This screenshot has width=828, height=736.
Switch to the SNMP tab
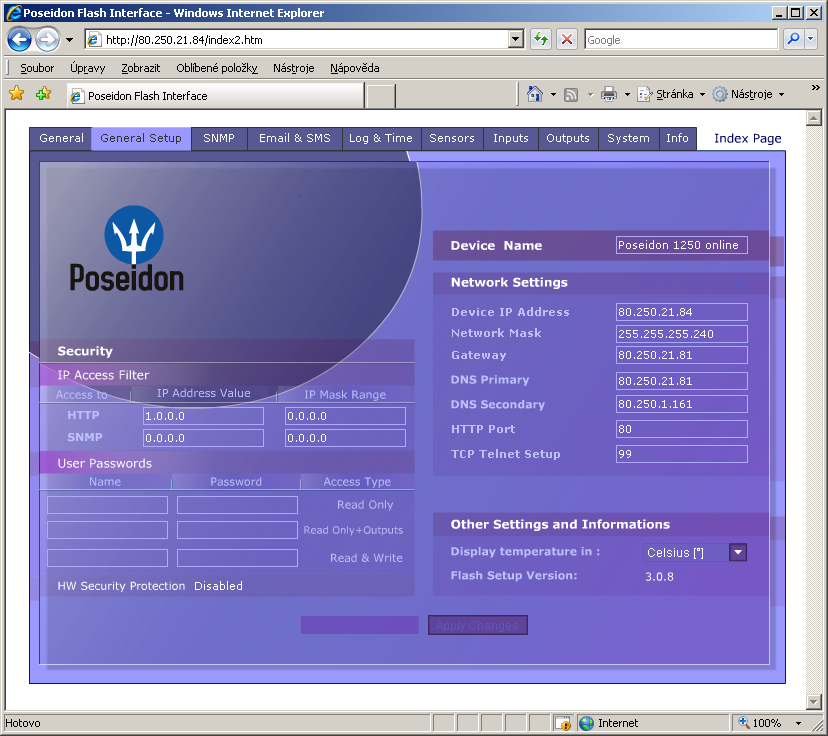(219, 138)
